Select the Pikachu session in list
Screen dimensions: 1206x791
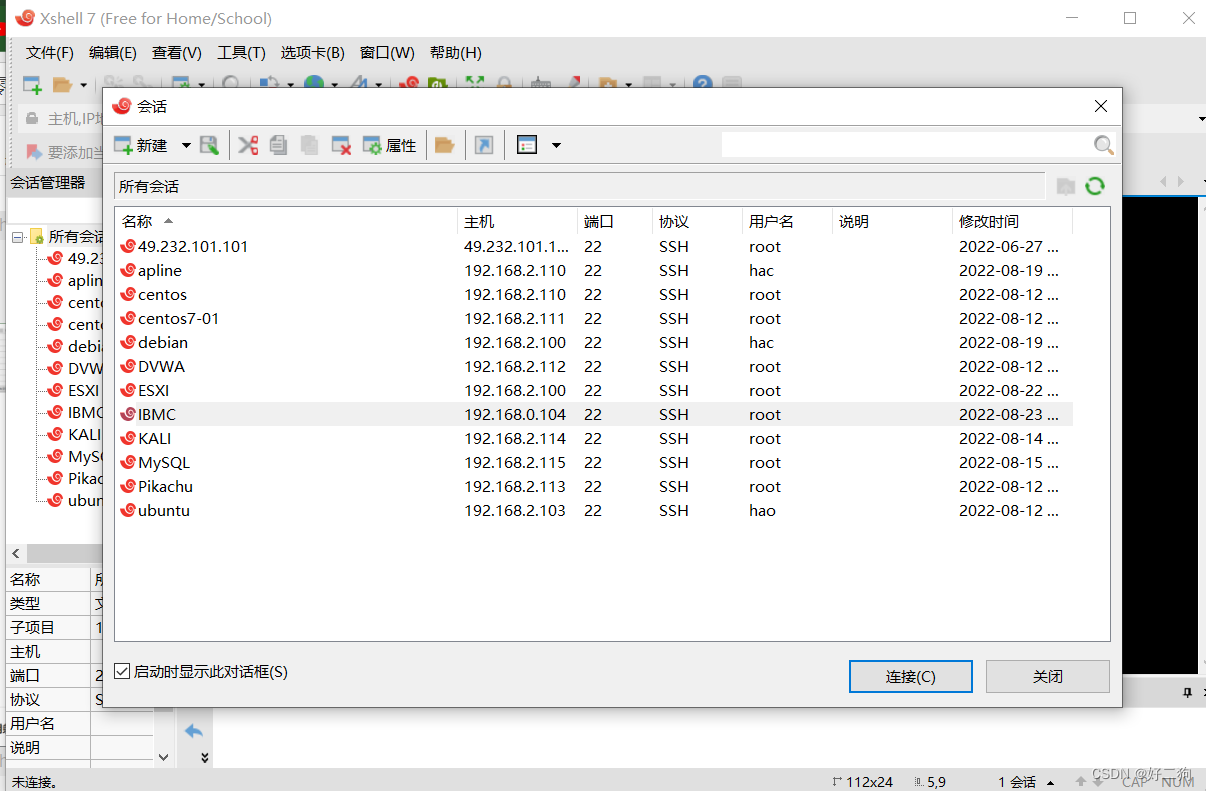pos(594,486)
